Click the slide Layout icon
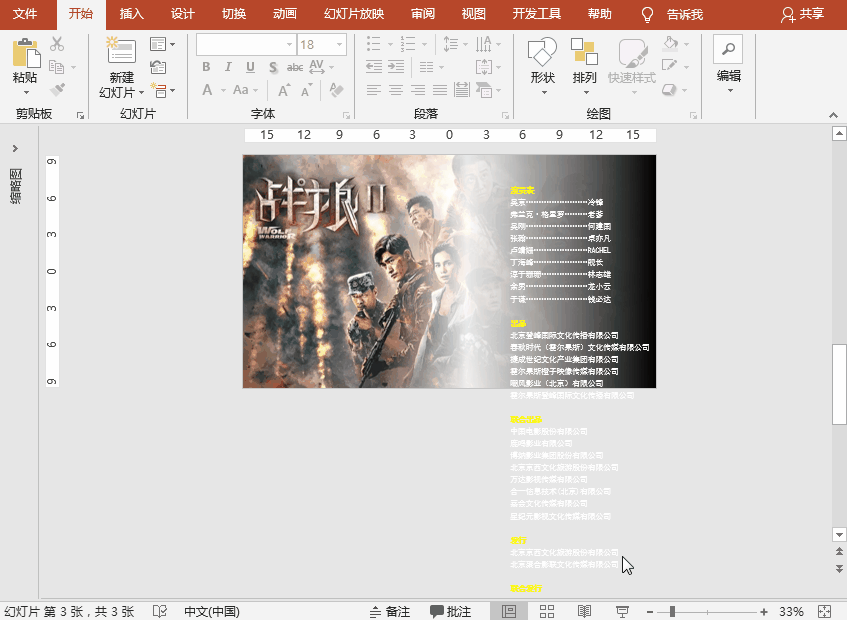847x620 pixels. (x=158, y=44)
